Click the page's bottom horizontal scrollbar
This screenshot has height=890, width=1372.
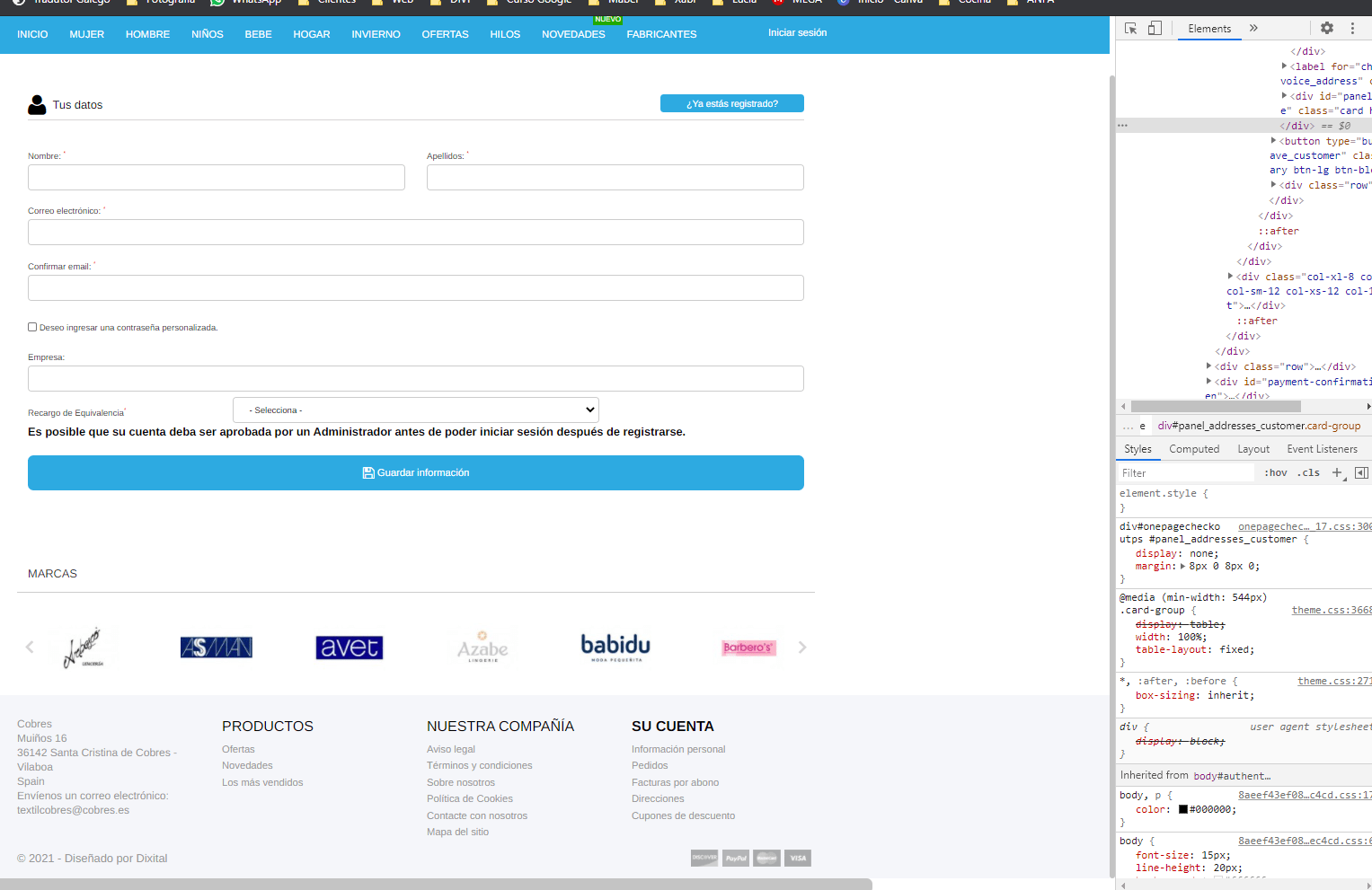[x=436, y=884]
